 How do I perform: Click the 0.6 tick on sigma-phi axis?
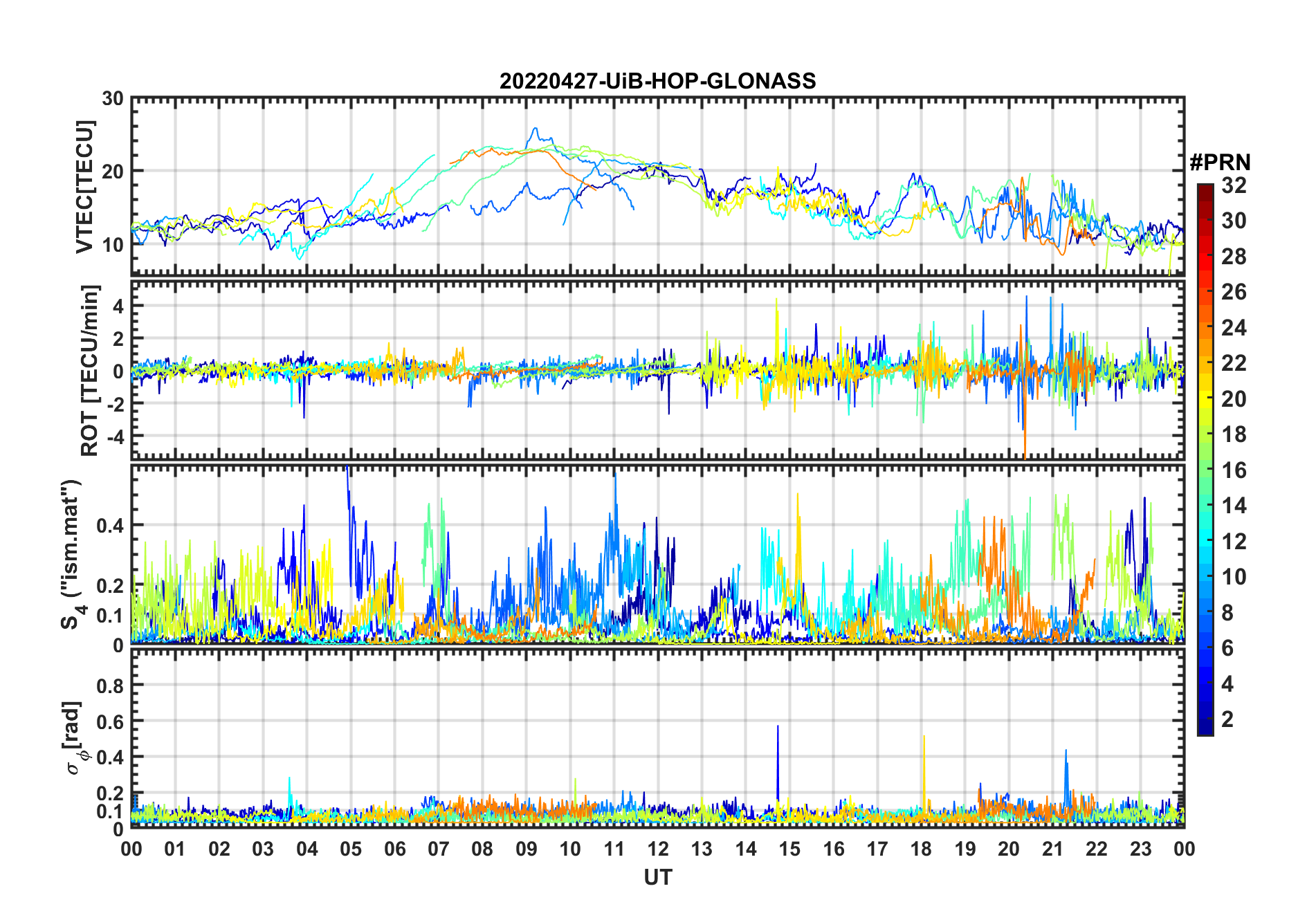pyautogui.click(x=110, y=721)
